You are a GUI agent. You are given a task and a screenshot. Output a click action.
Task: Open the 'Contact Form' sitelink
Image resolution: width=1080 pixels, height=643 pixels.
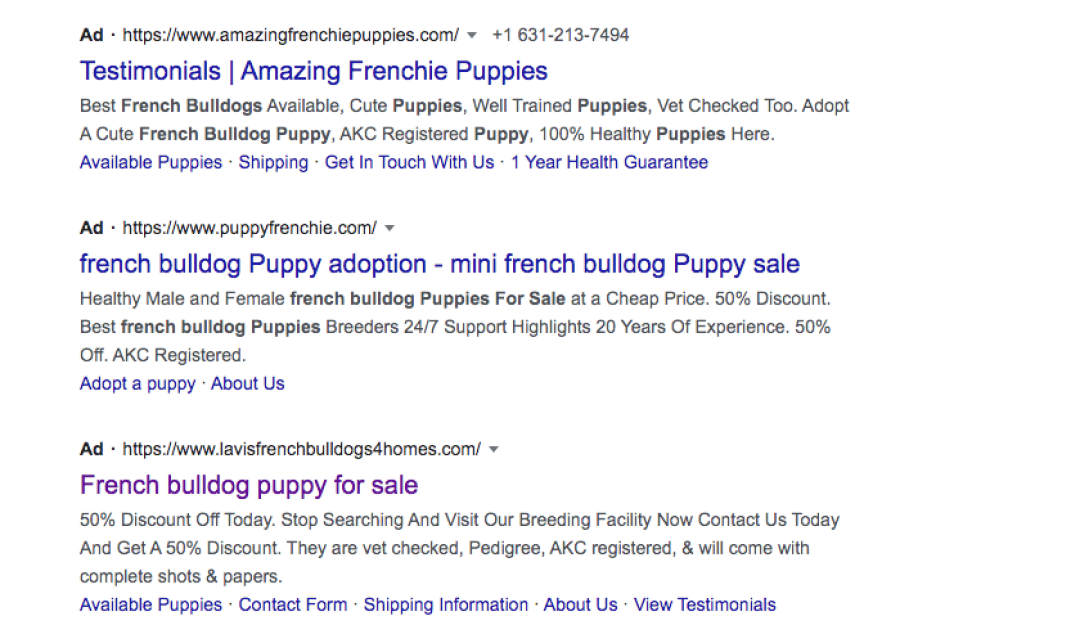coord(293,605)
